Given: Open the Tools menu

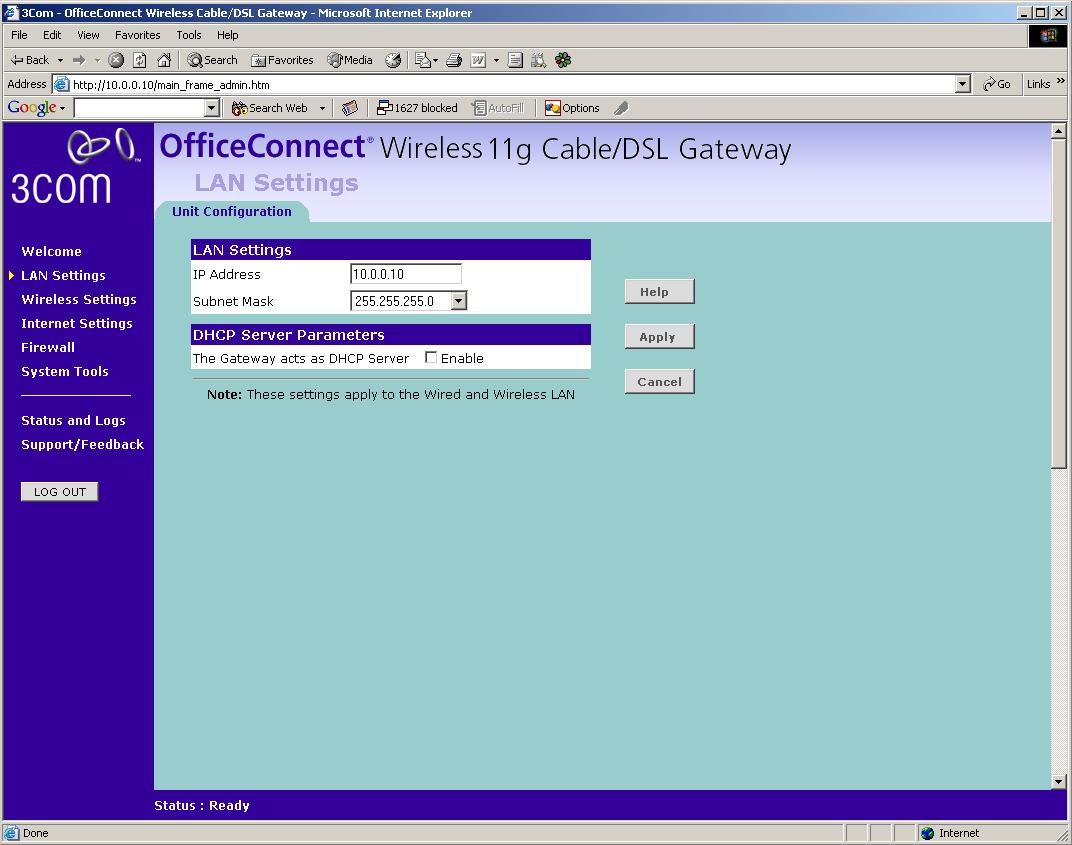Looking at the screenshot, I should (x=189, y=35).
